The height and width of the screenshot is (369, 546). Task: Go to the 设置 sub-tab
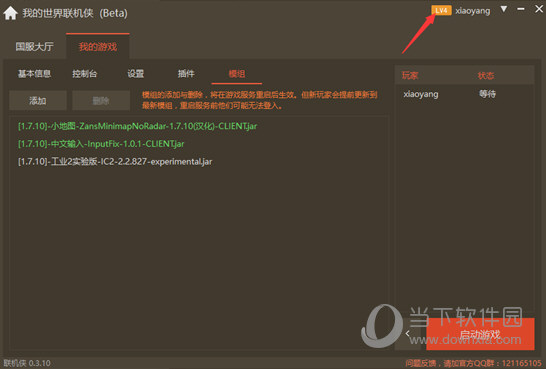[x=135, y=74]
